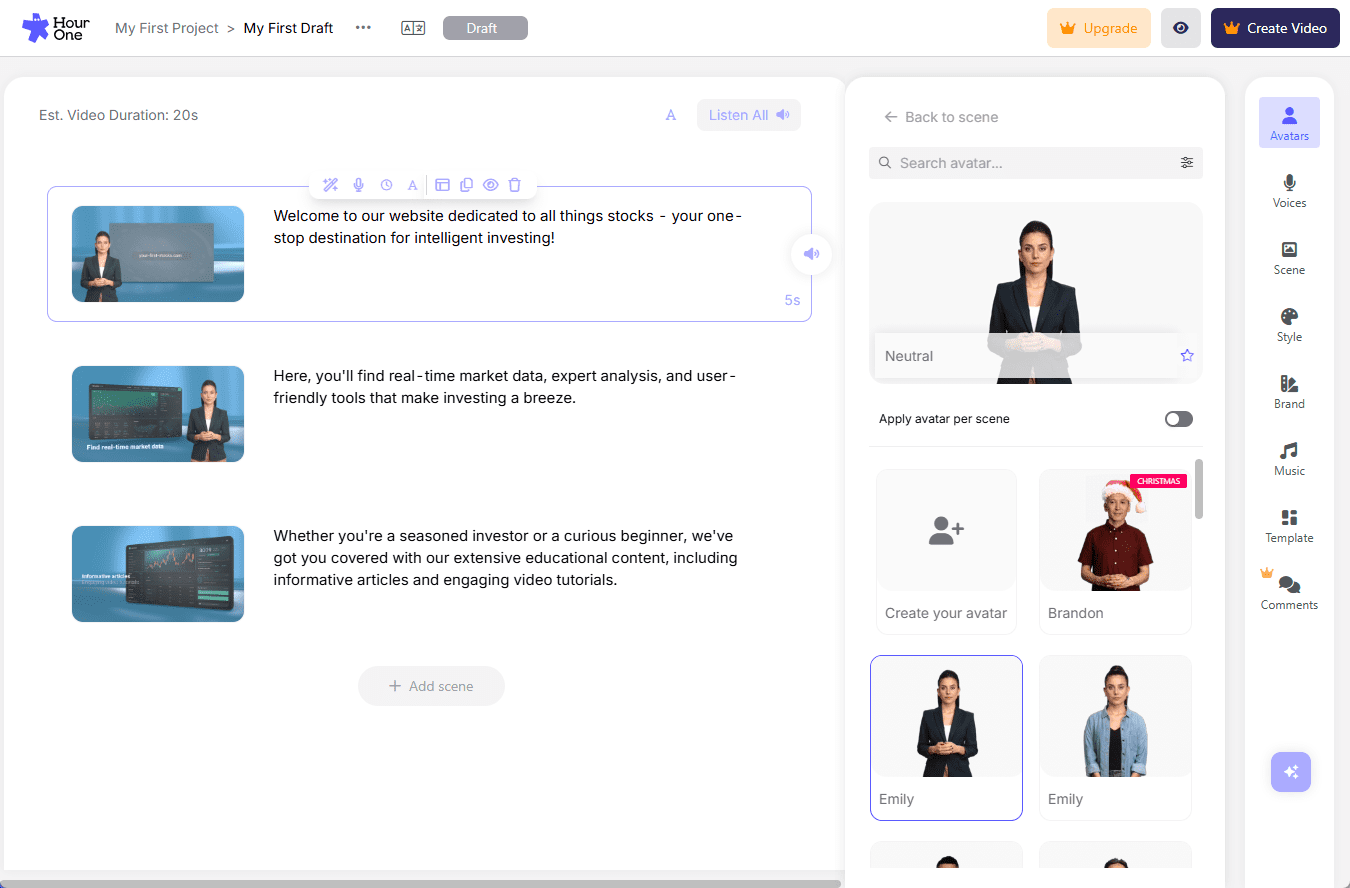Image resolution: width=1350 pixels, height=888 pixels.
Task: Click the Add scene button
Action: click(431, 686)
